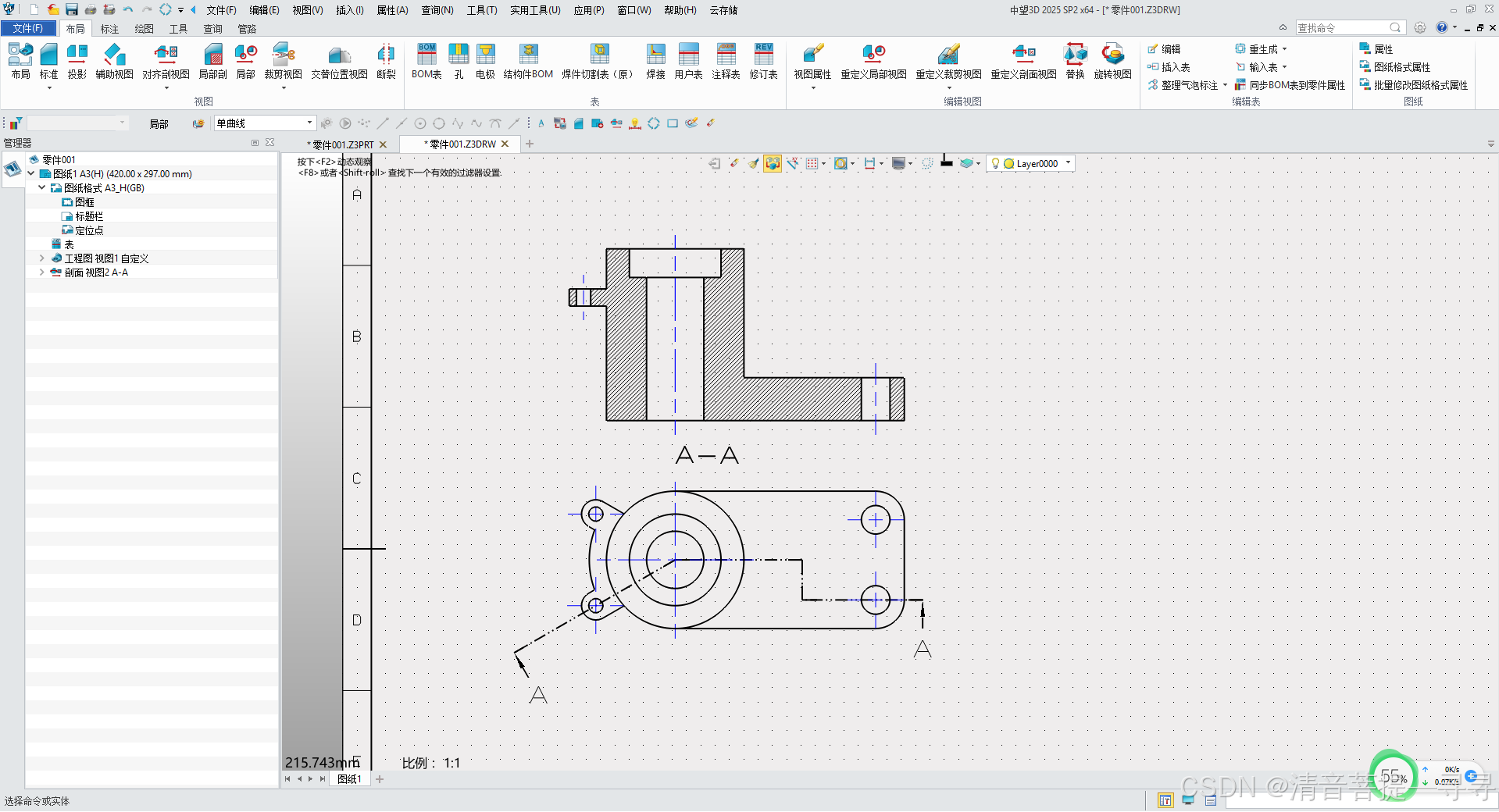This screenshot has height=812, width=1499.
Task: Open the 整理气泡标注 dropdown arrow
Action: (x=1225, y=84)
